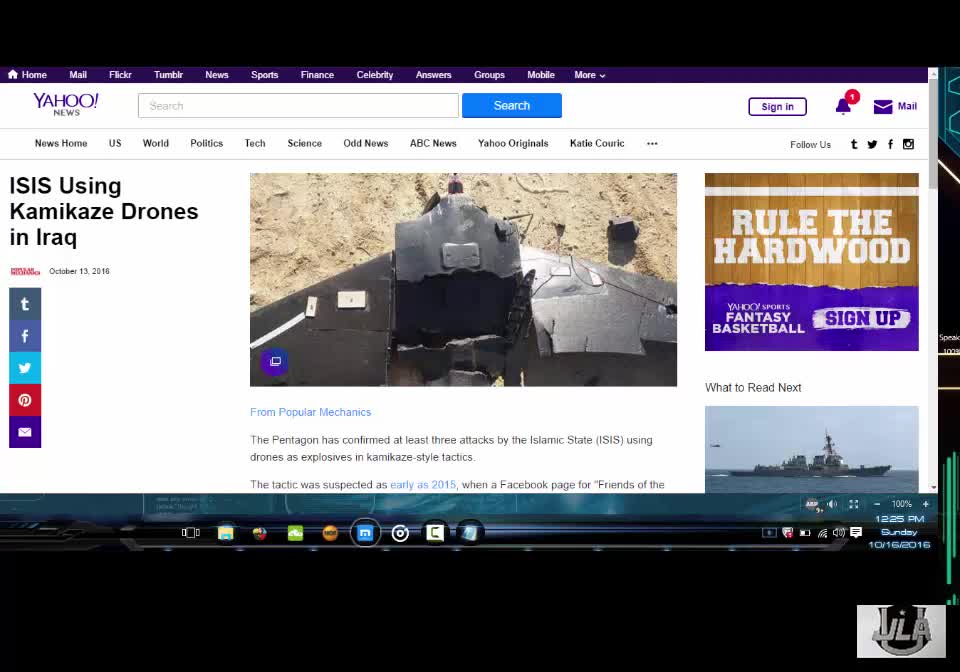The width and height of the screenshot is (960, 672).
Task: Click the 100% zoom level indicator
Action: click(901, 504)
